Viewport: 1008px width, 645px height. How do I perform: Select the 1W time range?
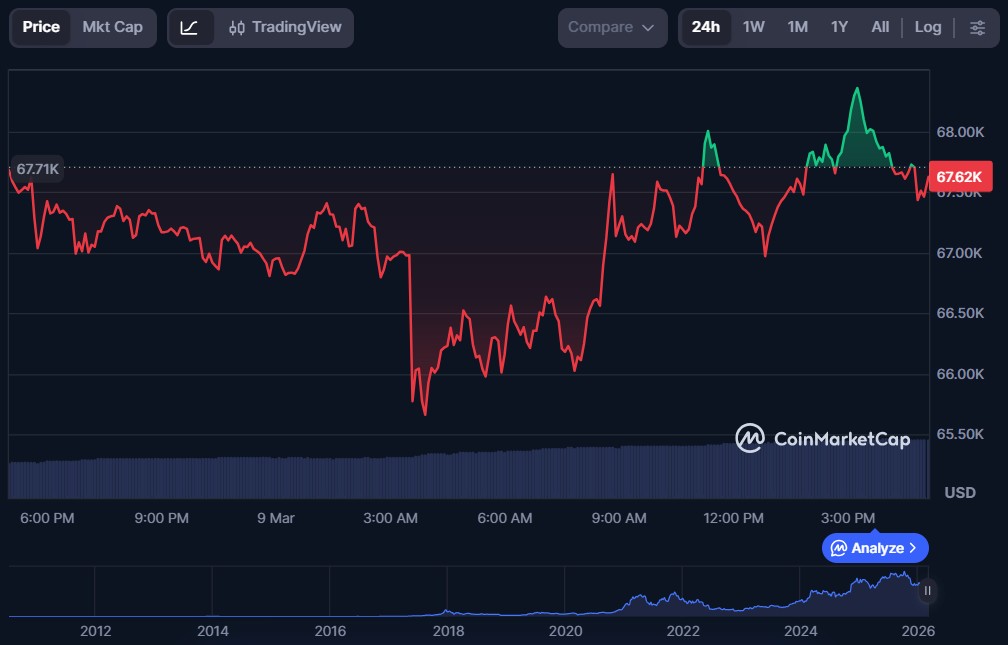[753, 27]
